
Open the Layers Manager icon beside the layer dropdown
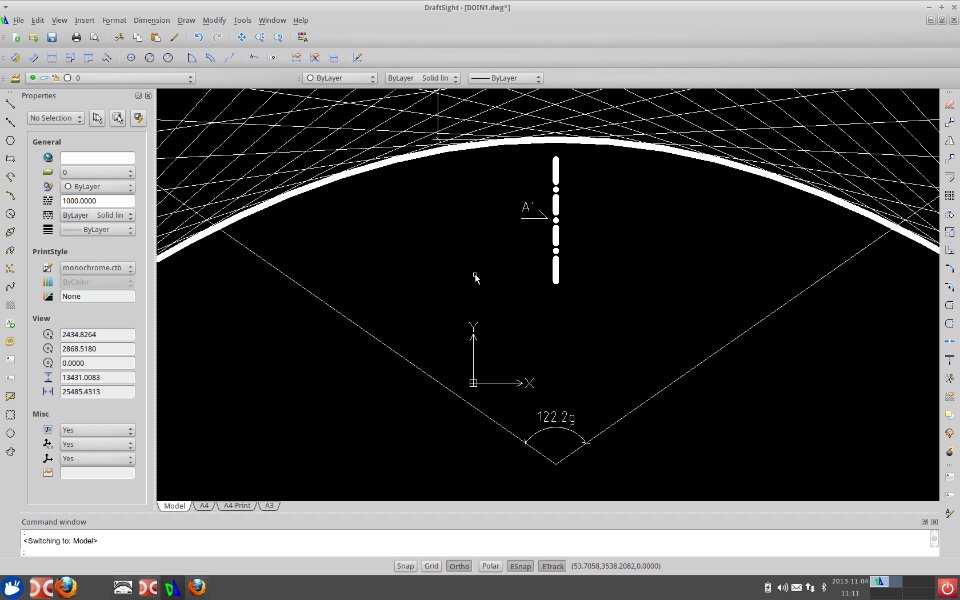coord(15,78)
